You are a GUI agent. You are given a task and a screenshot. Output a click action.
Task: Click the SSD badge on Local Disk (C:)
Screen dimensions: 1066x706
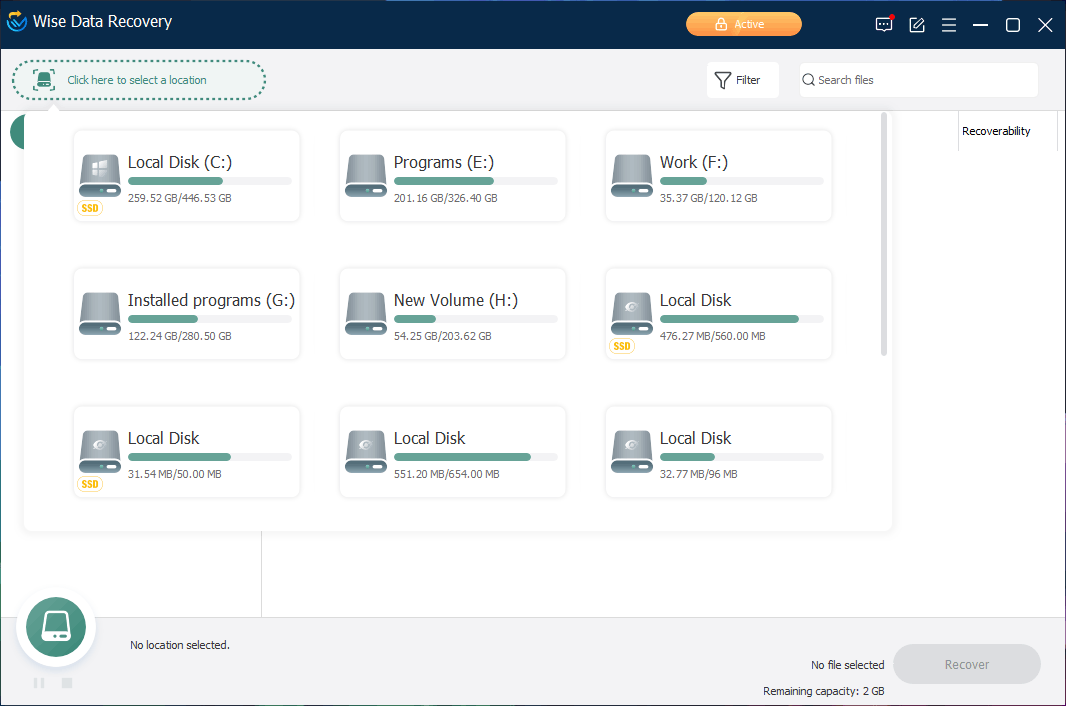click(90, 209)
